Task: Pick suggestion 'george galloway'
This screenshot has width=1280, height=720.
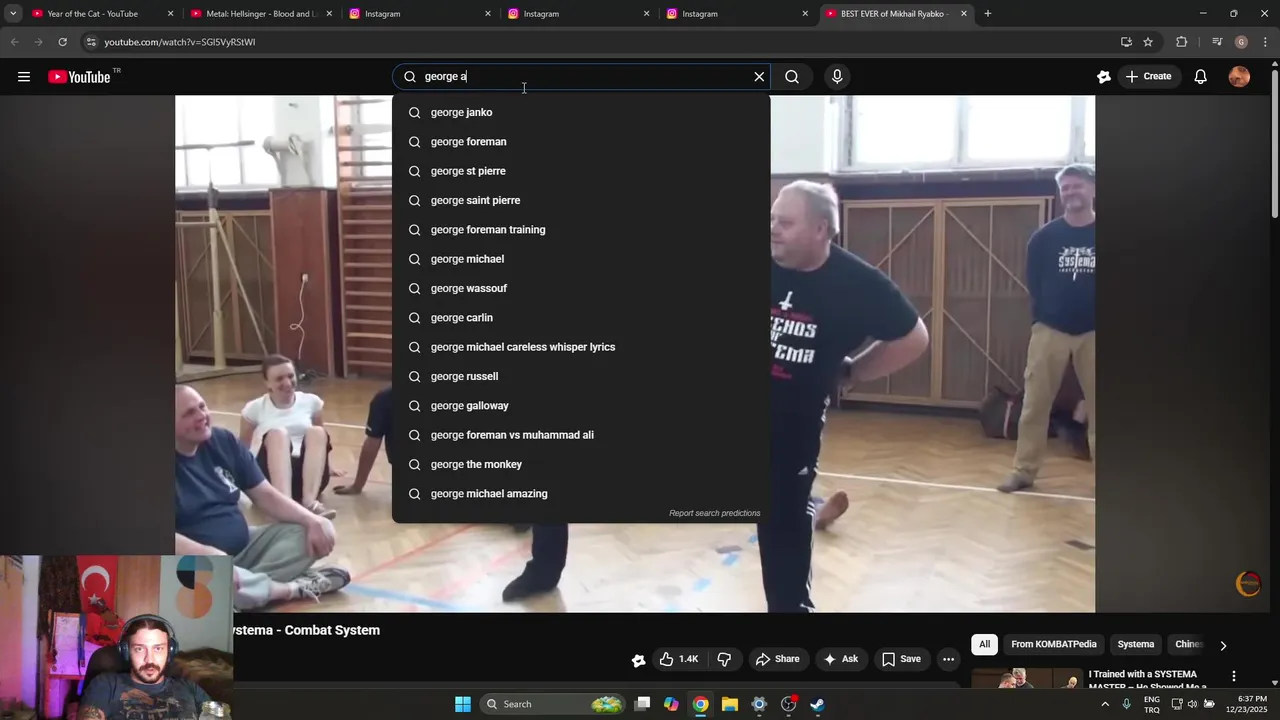Action: [x=581, y=406]
